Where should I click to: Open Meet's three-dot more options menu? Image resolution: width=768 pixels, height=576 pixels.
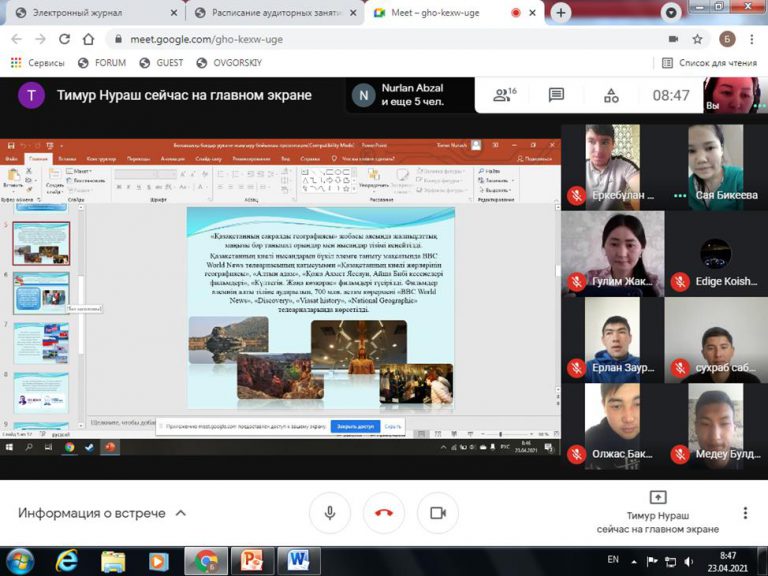[745, 513]
